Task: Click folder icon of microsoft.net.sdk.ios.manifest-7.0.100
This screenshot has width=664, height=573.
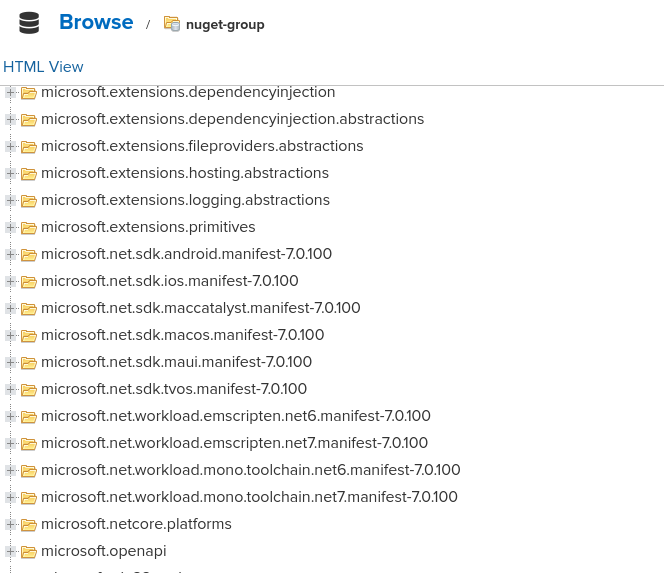Action: pos(29,282)
